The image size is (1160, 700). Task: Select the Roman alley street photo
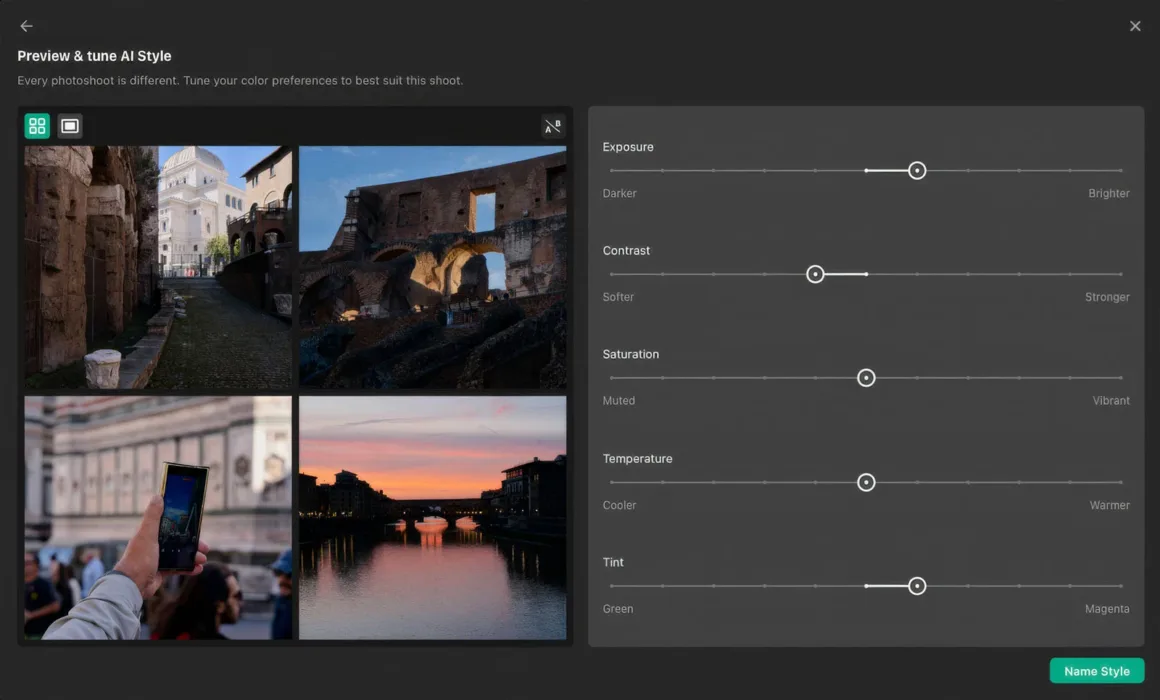coord(158,267)
